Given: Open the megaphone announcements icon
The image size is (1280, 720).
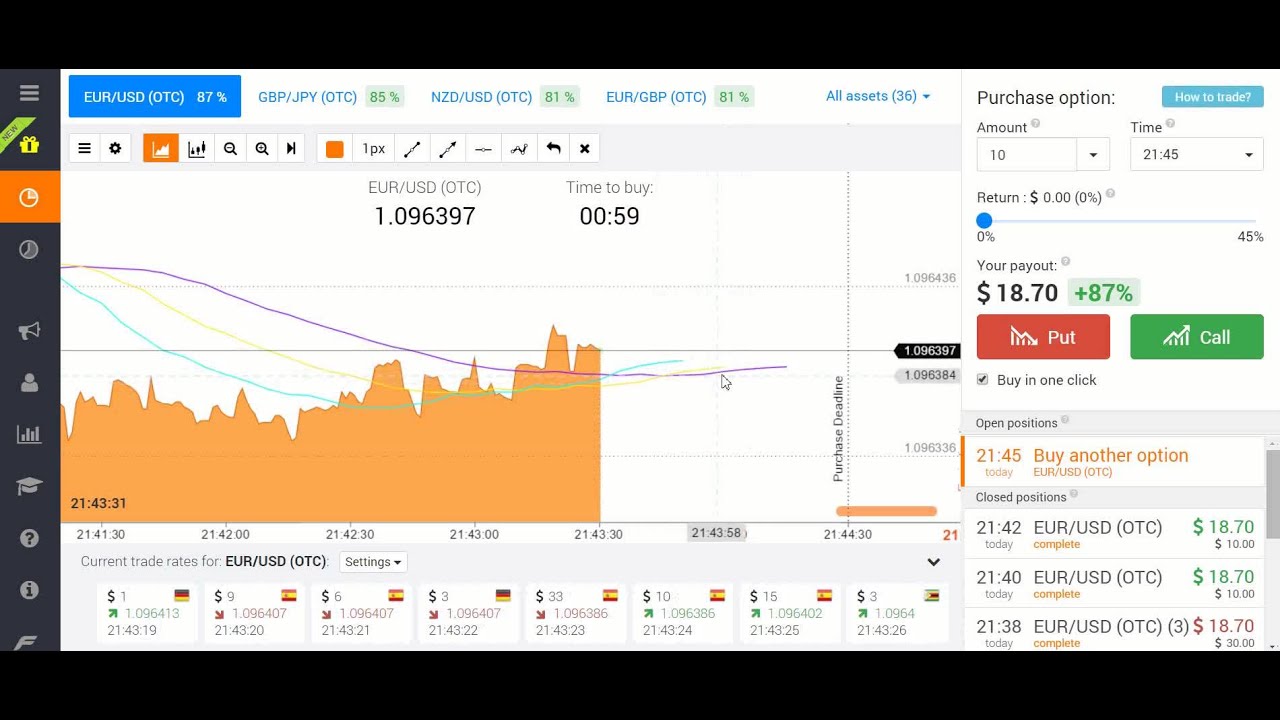Looking at the screenshot, I should (29, 331).
